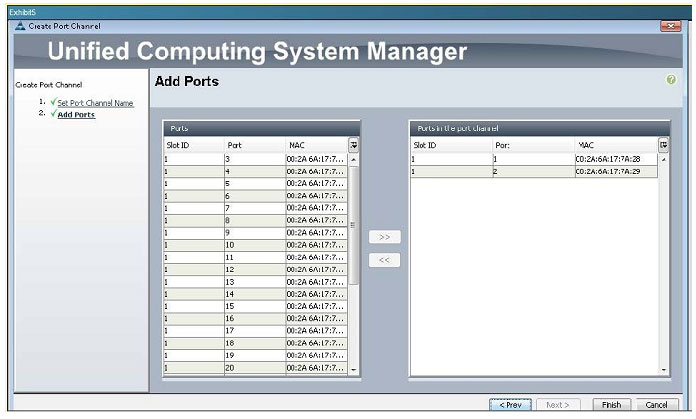Screen dimensions: 696x419
Task: Select port 19 row in Ports list
Action: (256, 356)
